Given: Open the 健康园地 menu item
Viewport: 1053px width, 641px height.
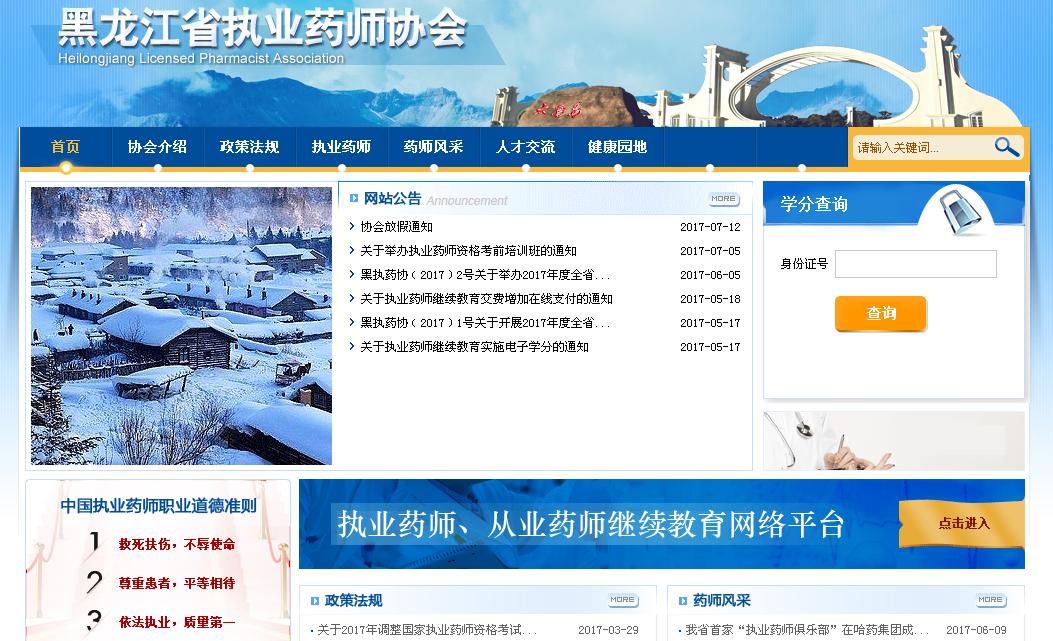Looking at the screenshot, I should pyautogui.click(x=617, y=147).
